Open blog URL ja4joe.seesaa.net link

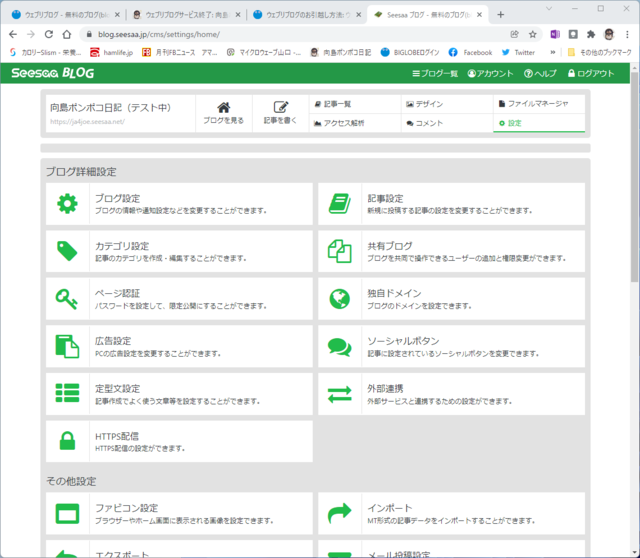[x=87, y=122]
